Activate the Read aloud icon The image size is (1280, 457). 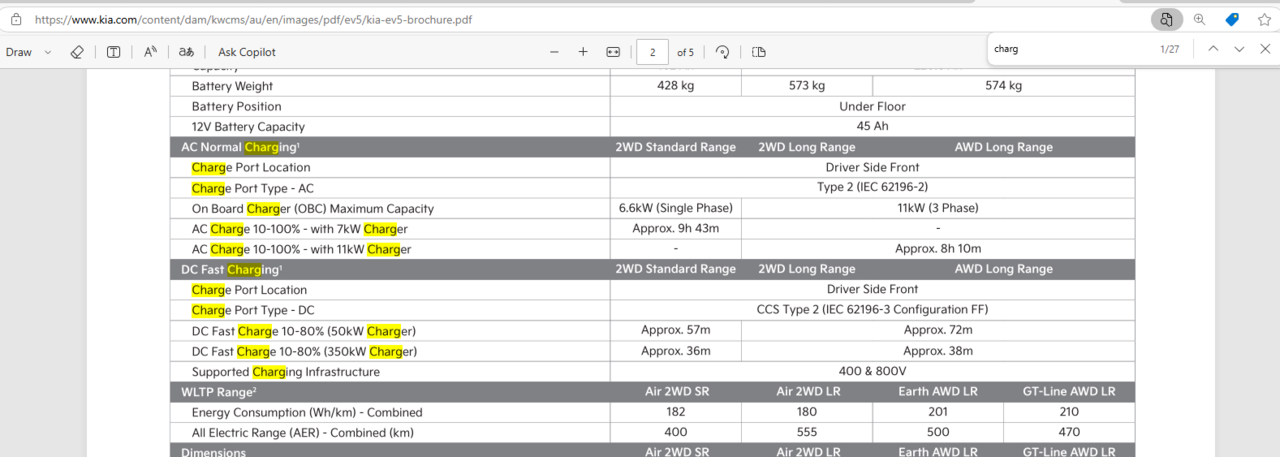(x=150, y=52)
